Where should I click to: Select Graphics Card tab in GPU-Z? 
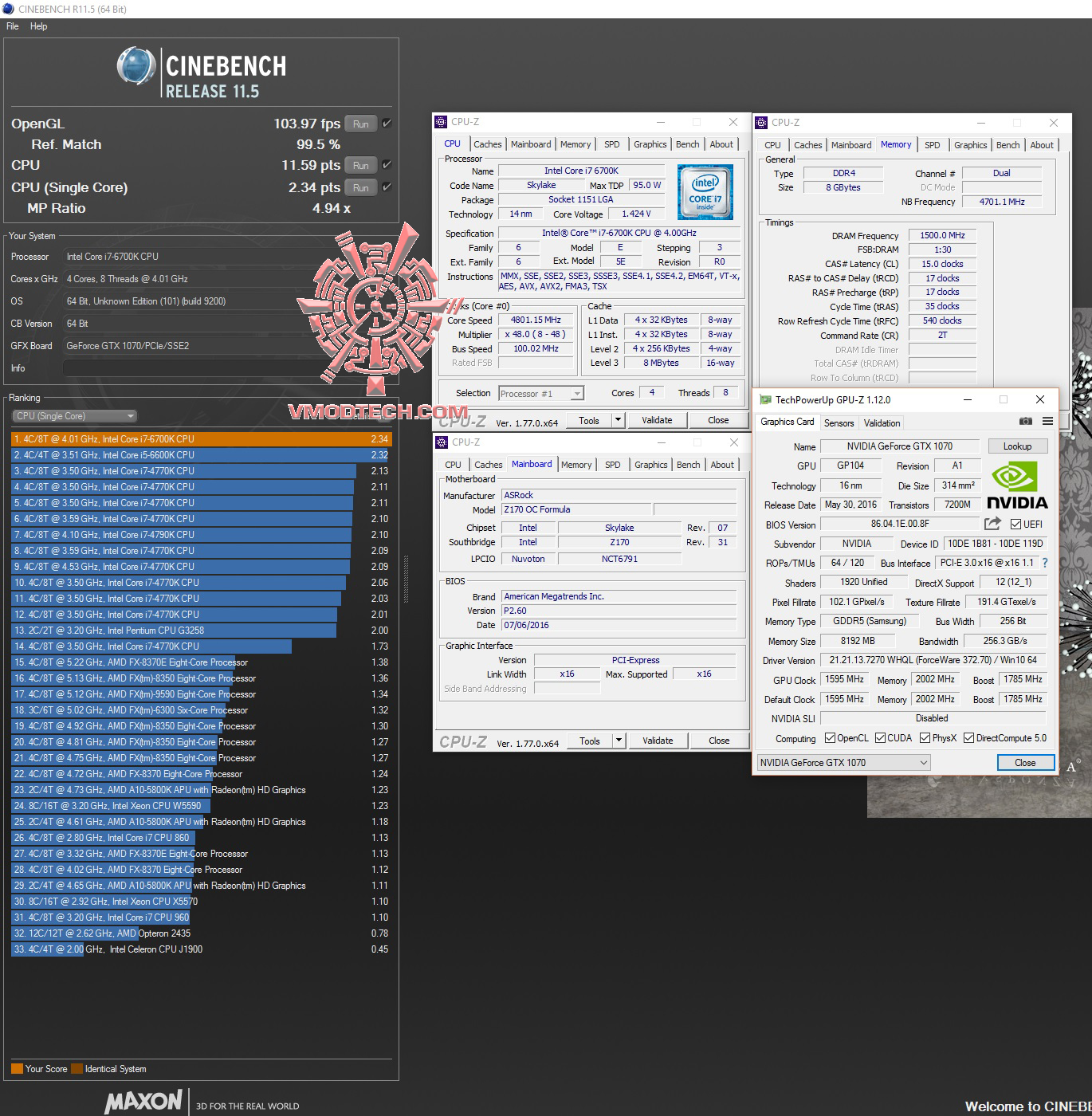click(788, 422)
